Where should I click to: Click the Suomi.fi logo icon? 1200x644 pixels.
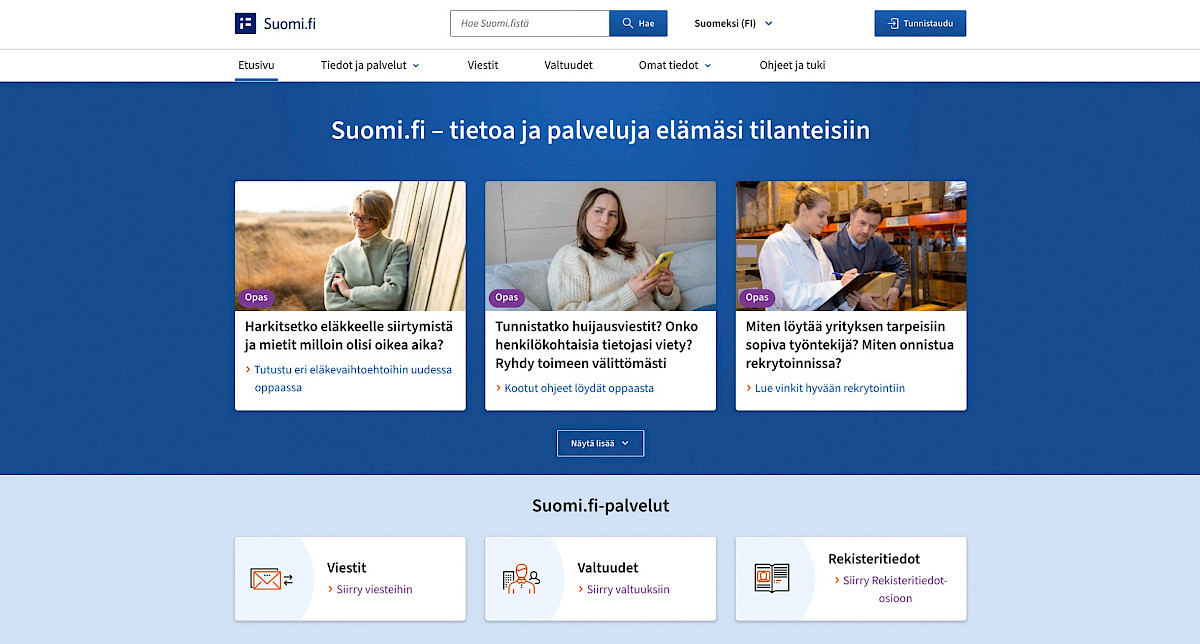point(246,24)
